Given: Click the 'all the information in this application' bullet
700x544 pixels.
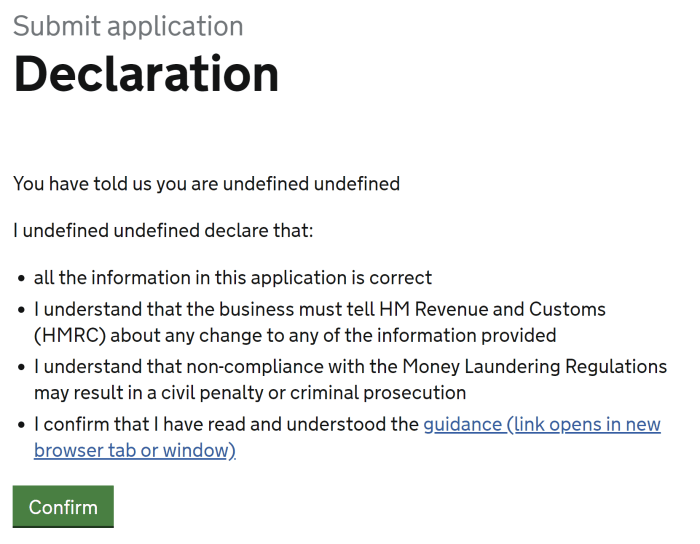Looking at the screenshot, I should pyautogui.click(x=233, y=278).
